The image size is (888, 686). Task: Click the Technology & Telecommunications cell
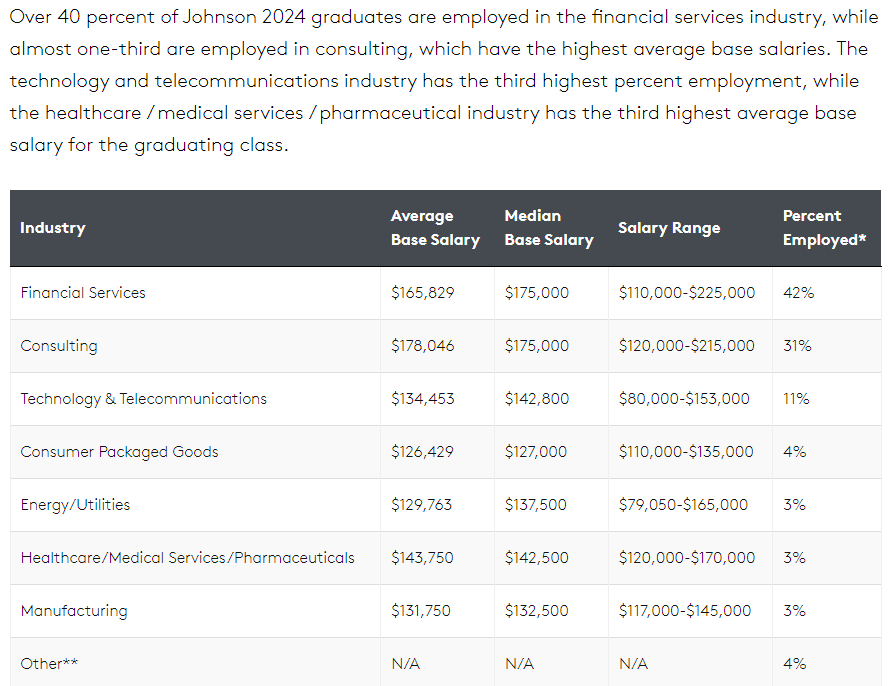coord(144,399)
